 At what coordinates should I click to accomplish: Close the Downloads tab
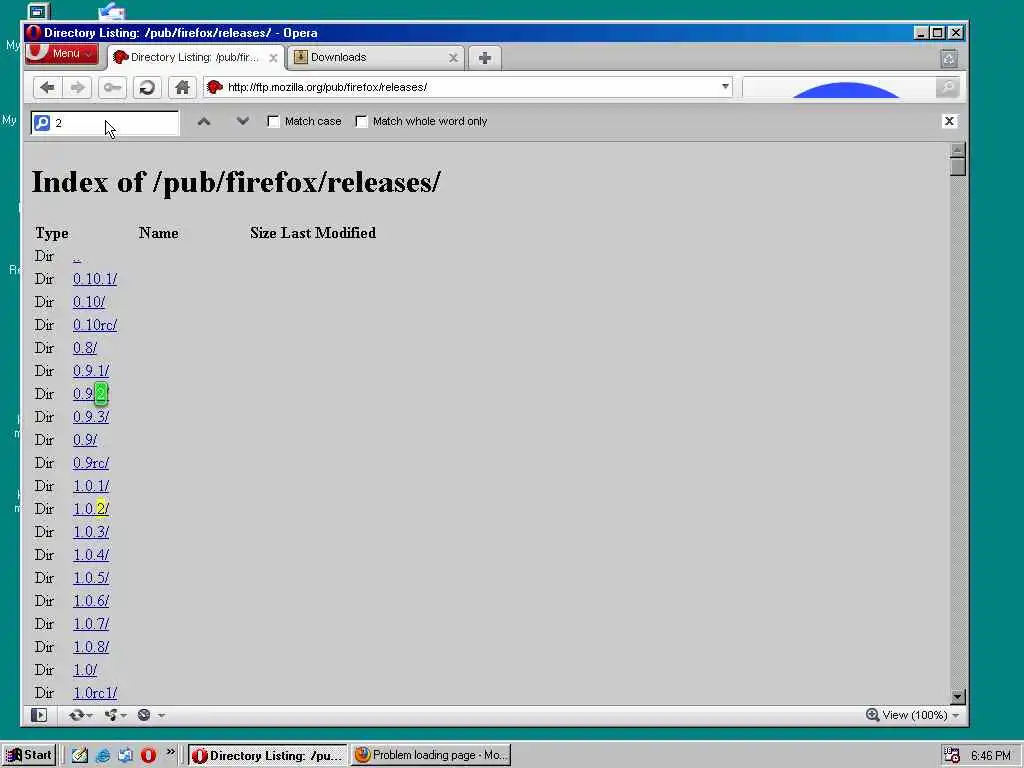point(453,58)
